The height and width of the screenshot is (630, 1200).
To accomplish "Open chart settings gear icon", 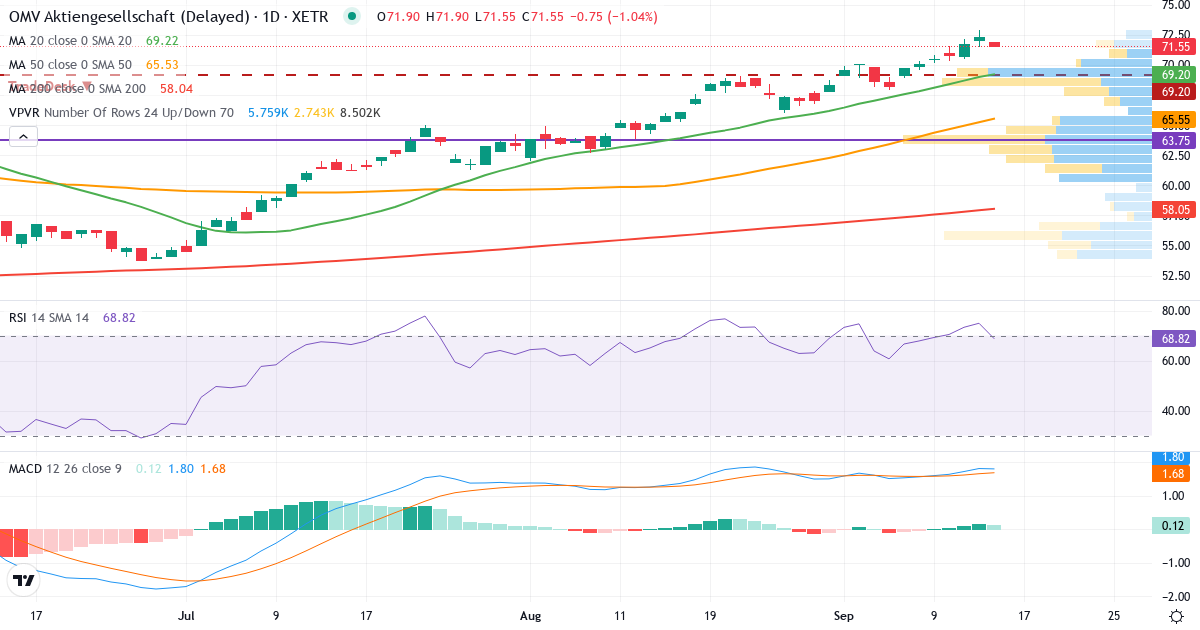I will (1176, 616).
